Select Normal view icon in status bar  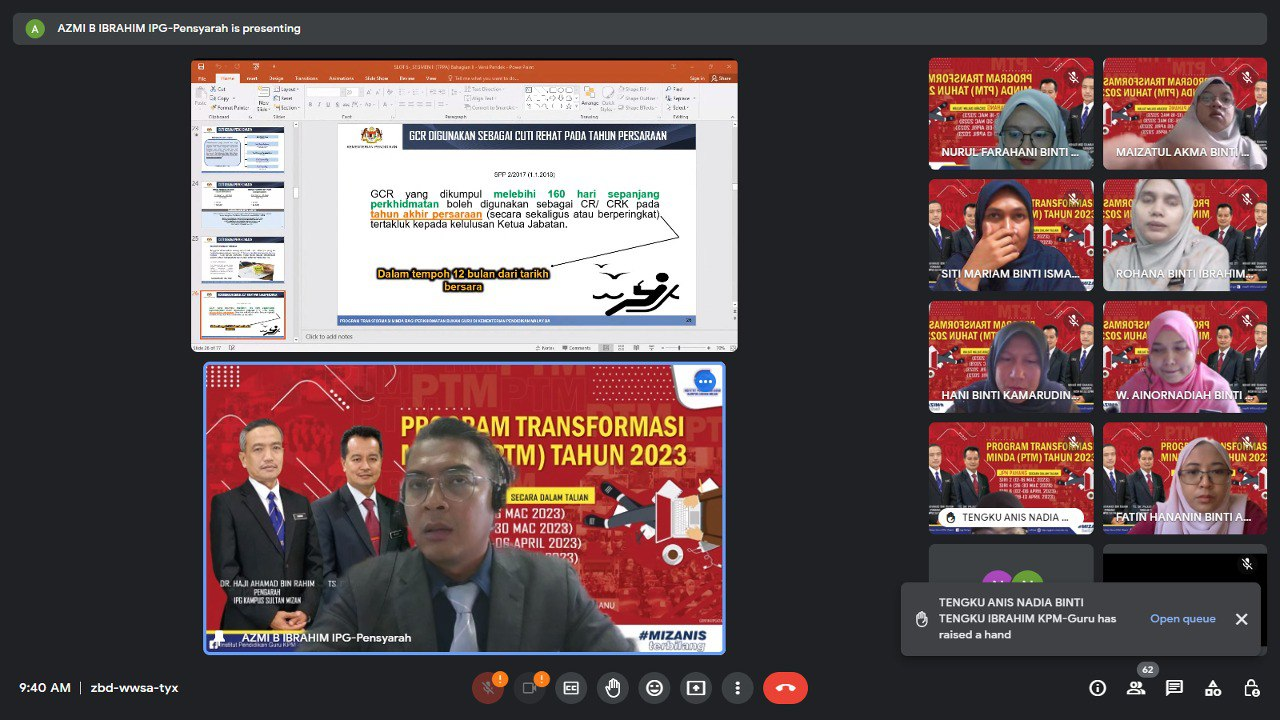[606, 347]
